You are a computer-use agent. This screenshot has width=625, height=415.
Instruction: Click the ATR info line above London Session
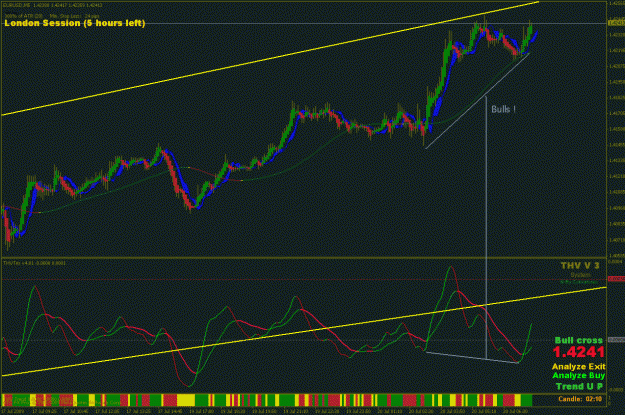pyautogui.click(x=52, y=16)
